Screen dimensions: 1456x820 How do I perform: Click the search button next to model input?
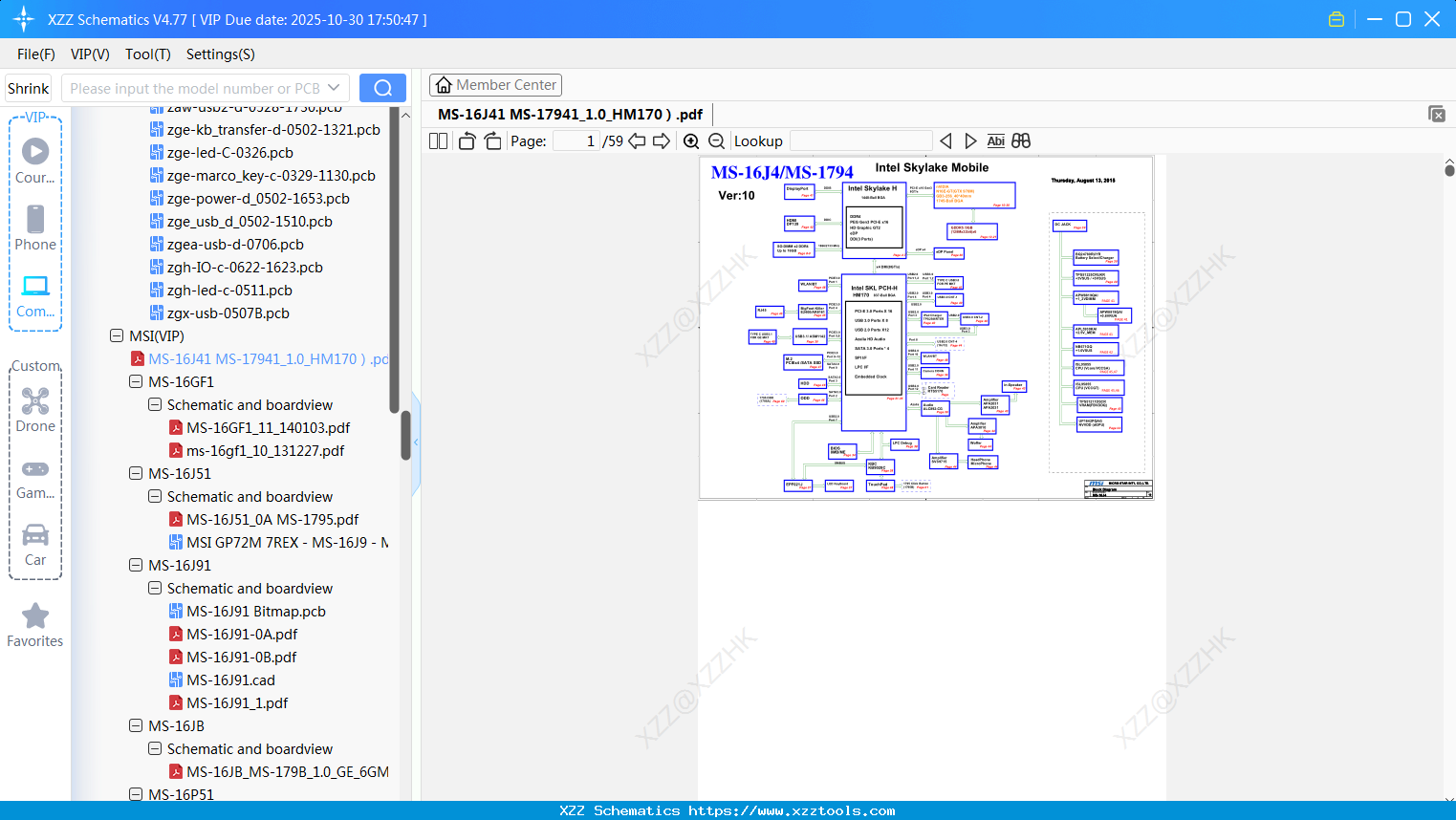click(382, 88)
